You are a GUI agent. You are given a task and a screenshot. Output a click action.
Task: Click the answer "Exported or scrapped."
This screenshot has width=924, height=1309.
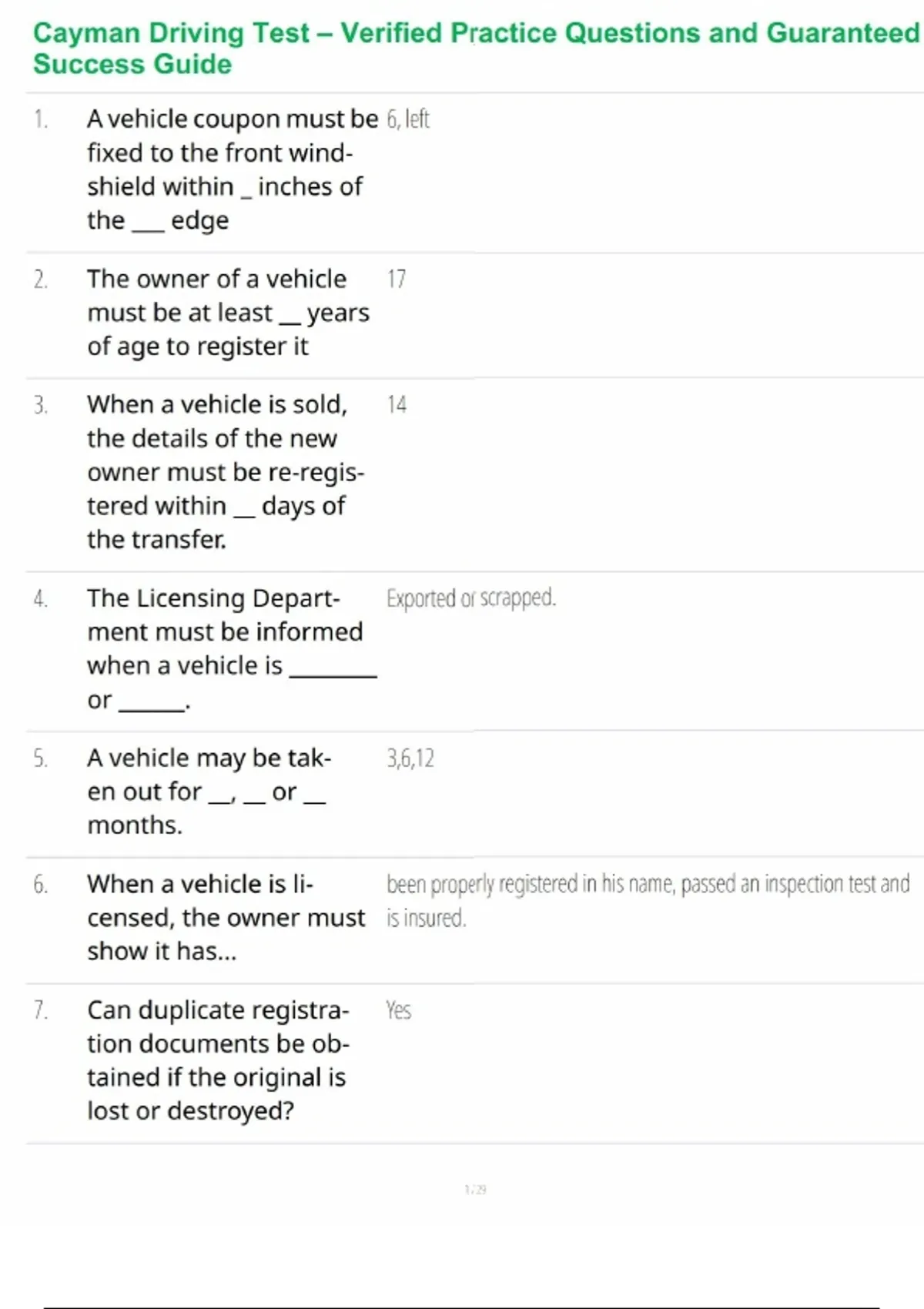pos(470,598)
